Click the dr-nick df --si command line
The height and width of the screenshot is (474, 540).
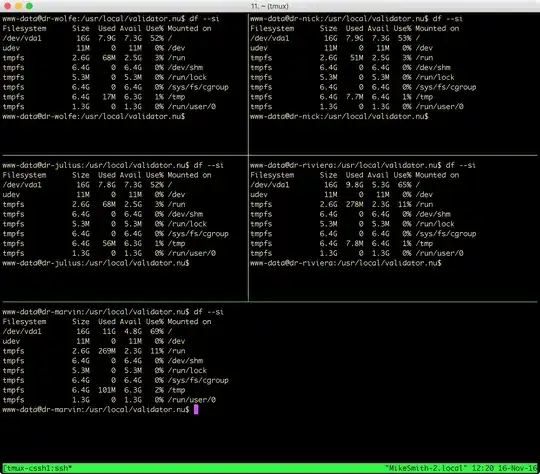coord(356,19)
